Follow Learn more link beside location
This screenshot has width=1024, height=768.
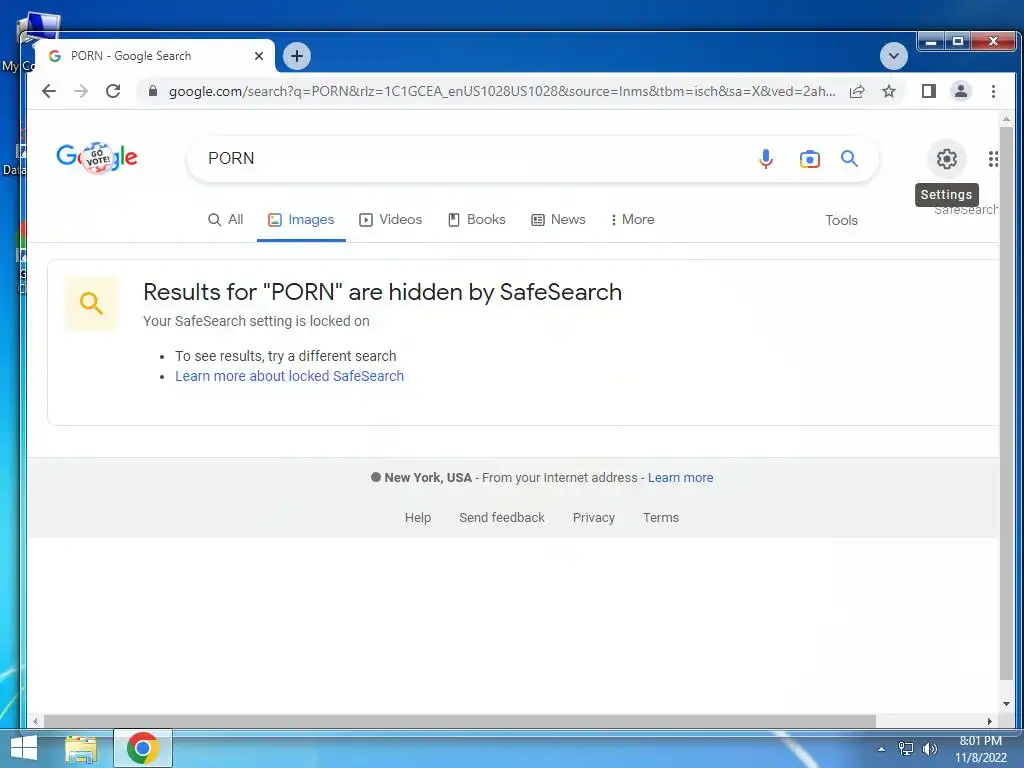[x=680, y=478]
